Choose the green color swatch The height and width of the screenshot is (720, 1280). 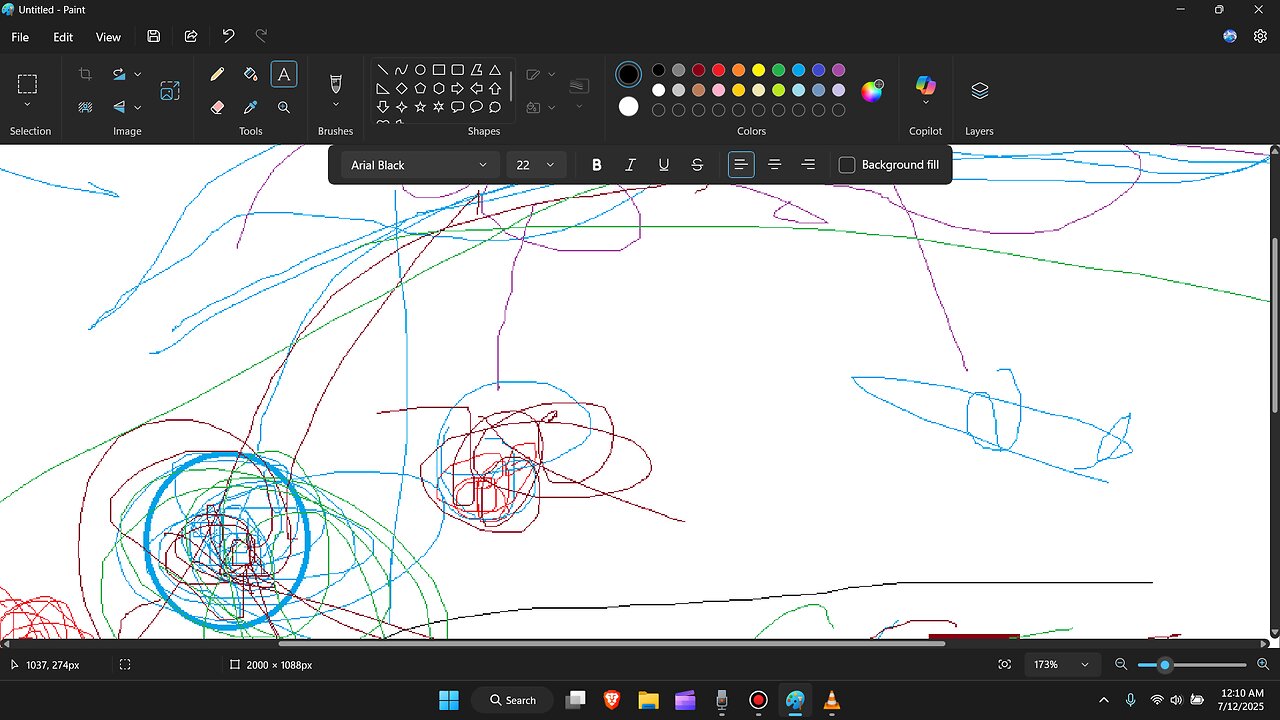pos(778,70)
